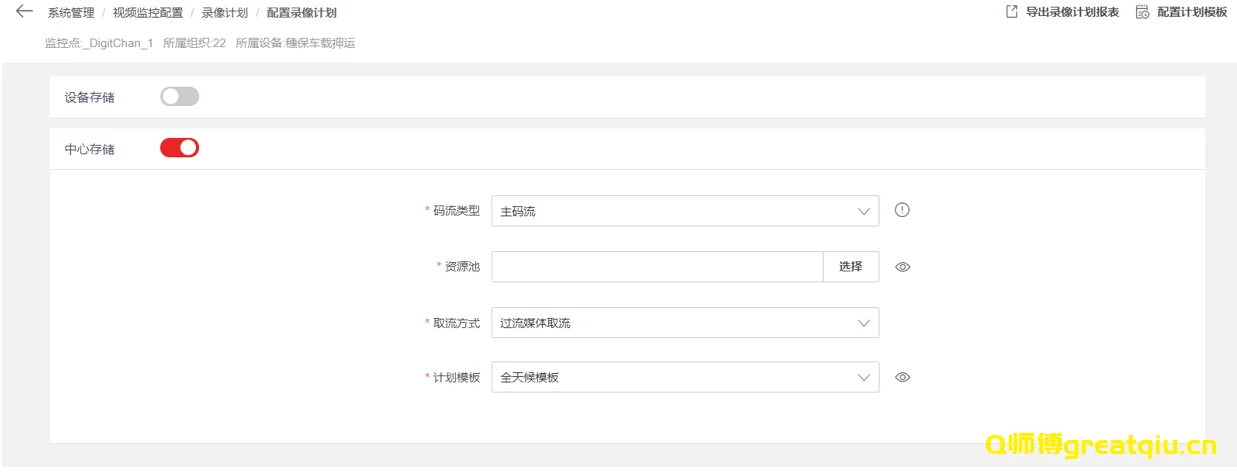Click inside the 资源池 input field

(x=657, y=267)
